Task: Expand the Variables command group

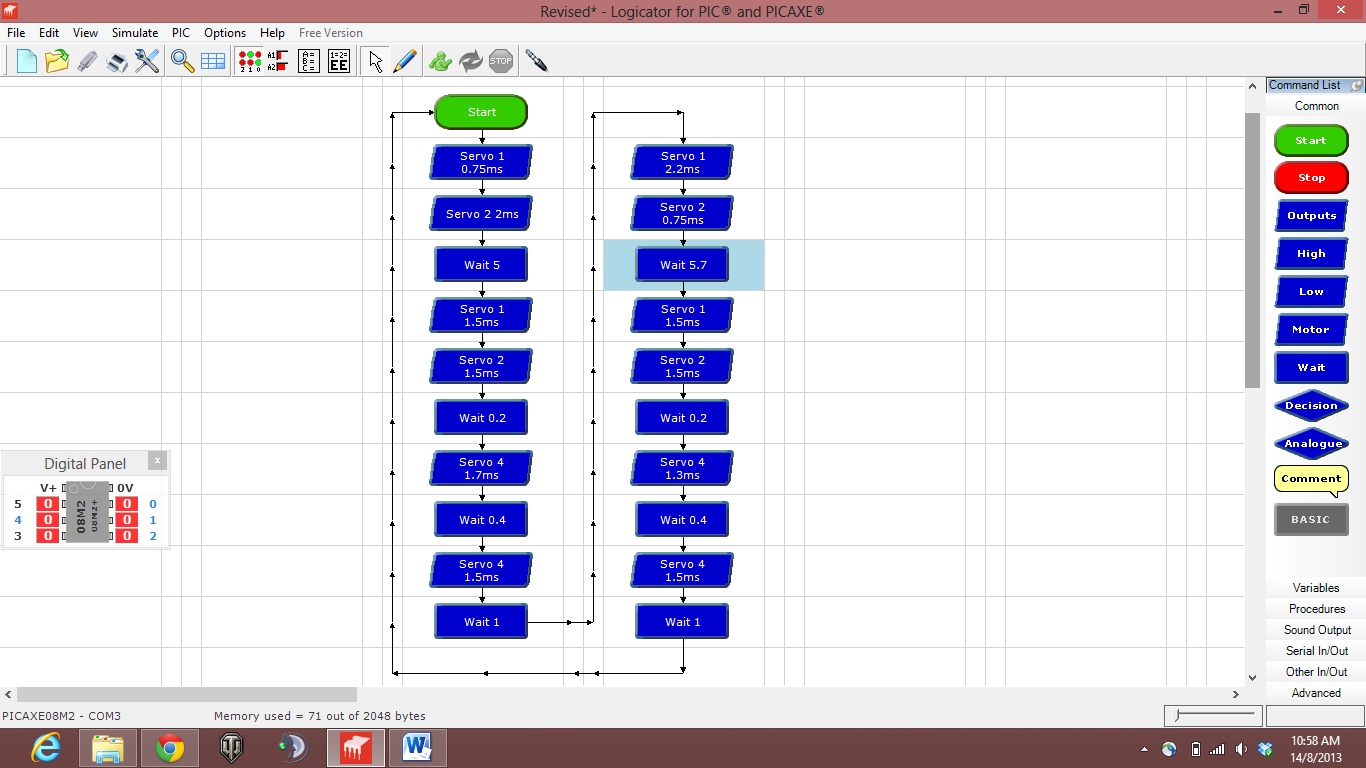Action: [x=1315, y=588]
